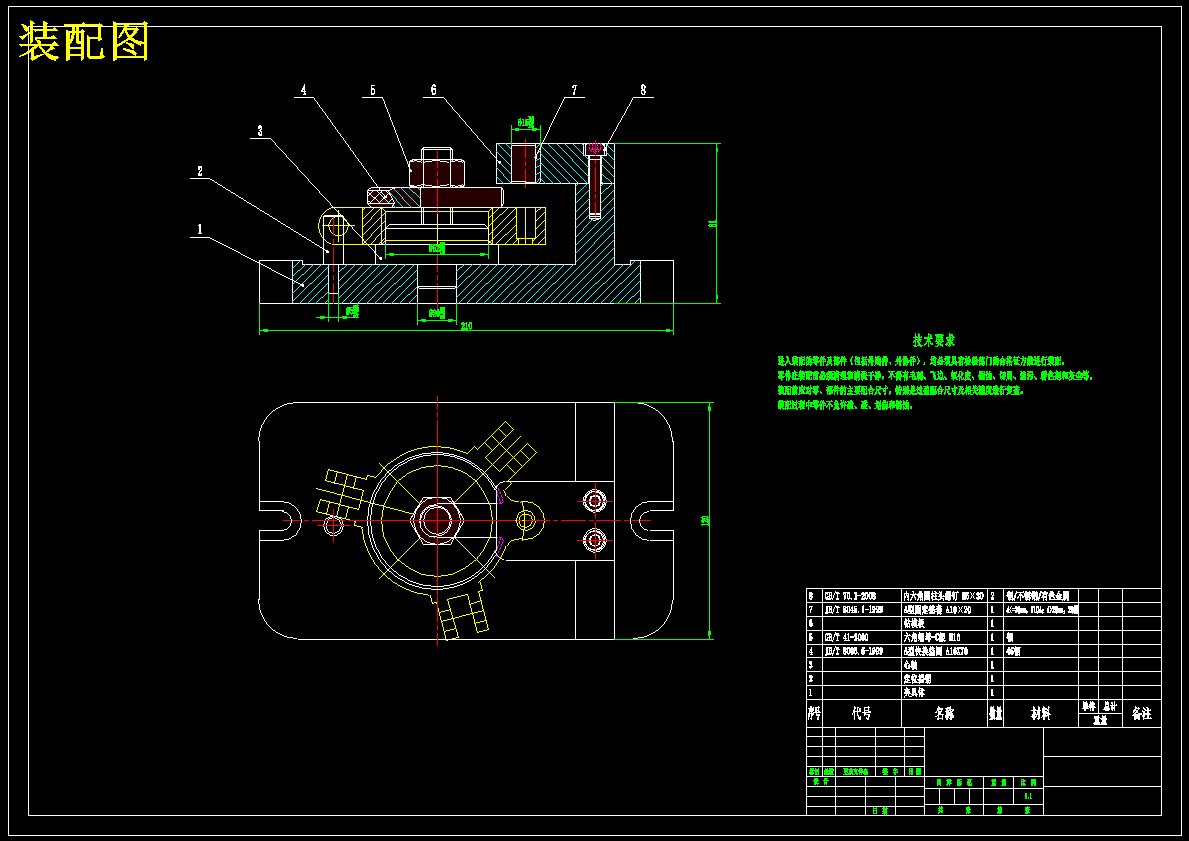Viewport: 1189px width, 841px height.
Task: Select the 夹具体 name cell
Action: 944,693
